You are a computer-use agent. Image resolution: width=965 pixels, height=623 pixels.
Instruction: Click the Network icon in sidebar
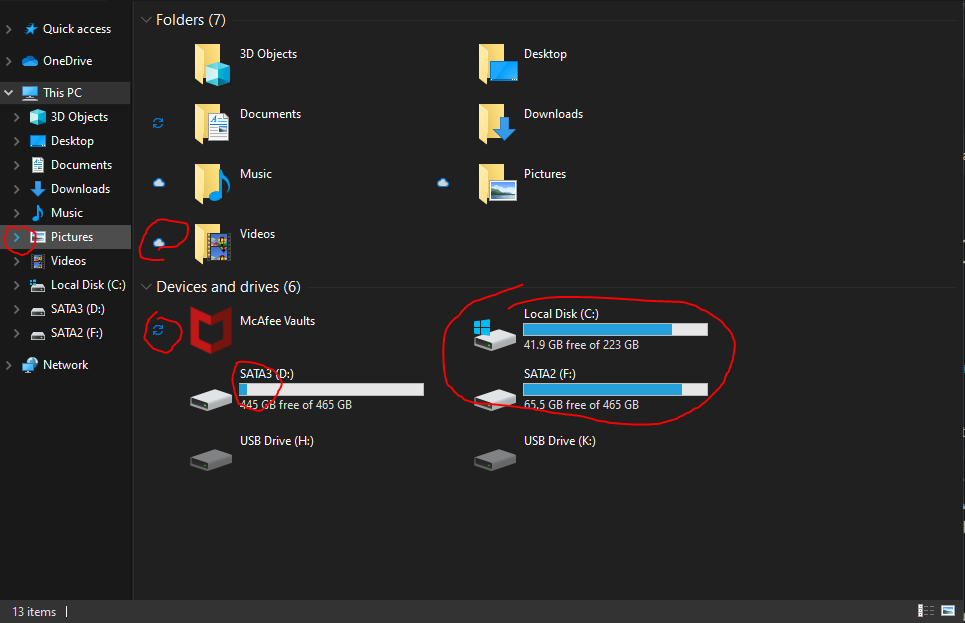coord(30,365)
